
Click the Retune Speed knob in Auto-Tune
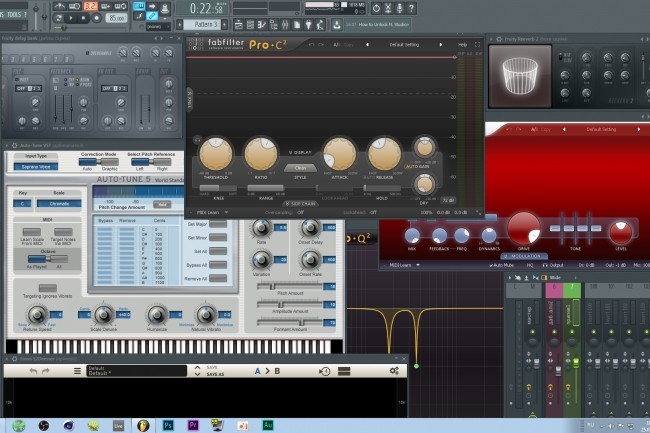[38, 314]
